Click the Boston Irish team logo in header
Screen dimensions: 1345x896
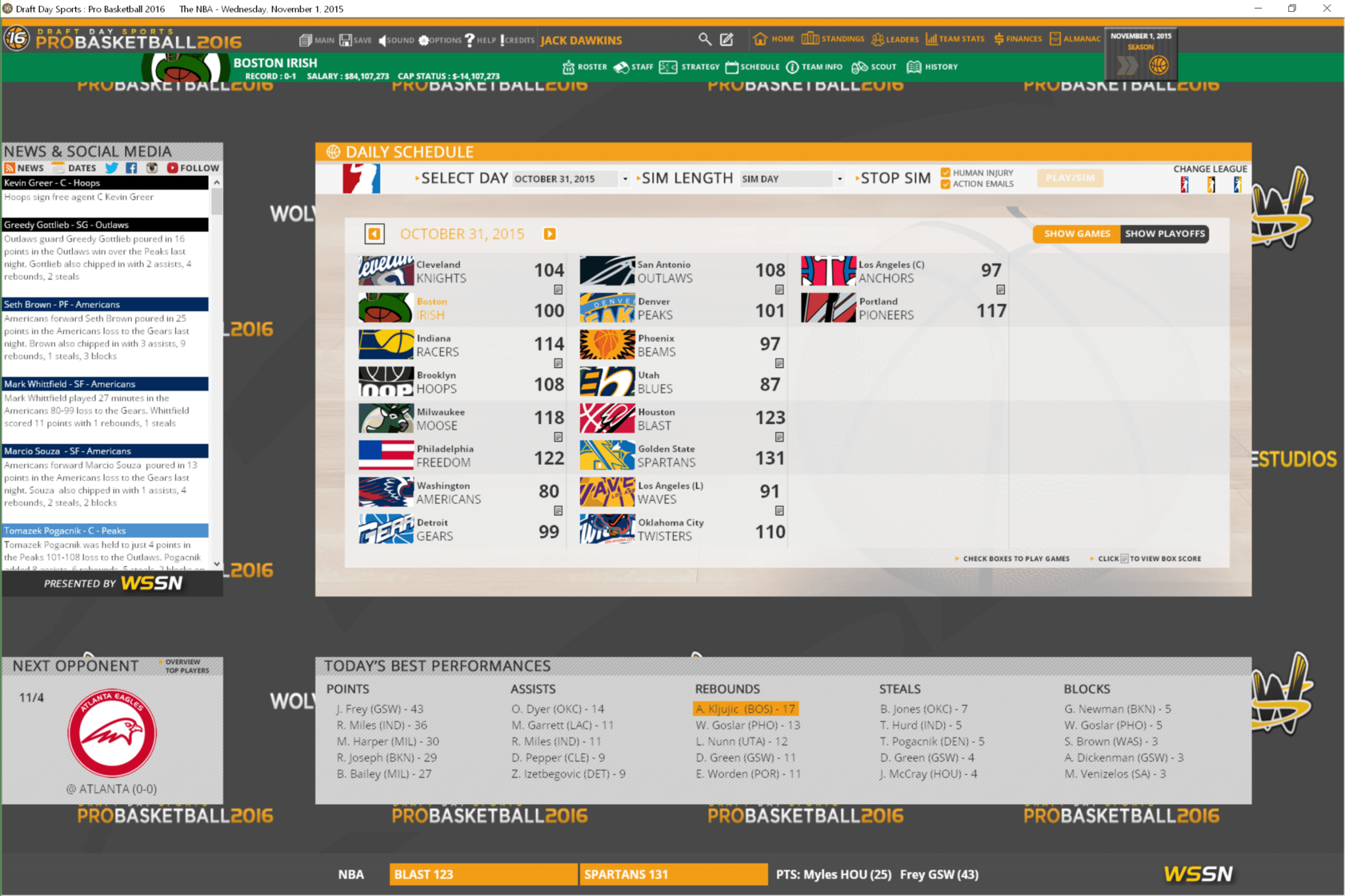point(186,68)
